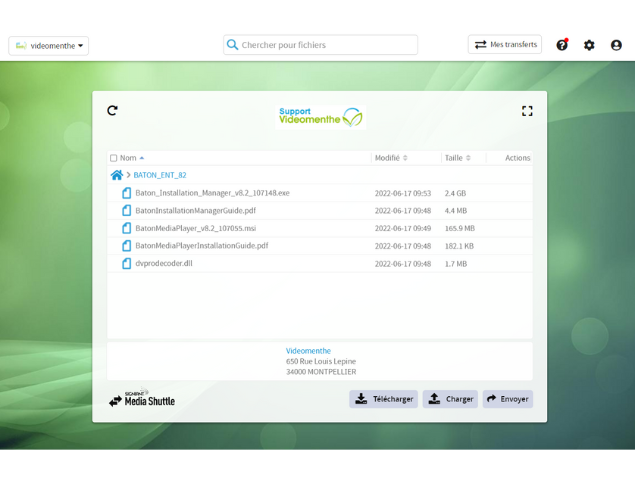Open the user account profile icon

616,45
